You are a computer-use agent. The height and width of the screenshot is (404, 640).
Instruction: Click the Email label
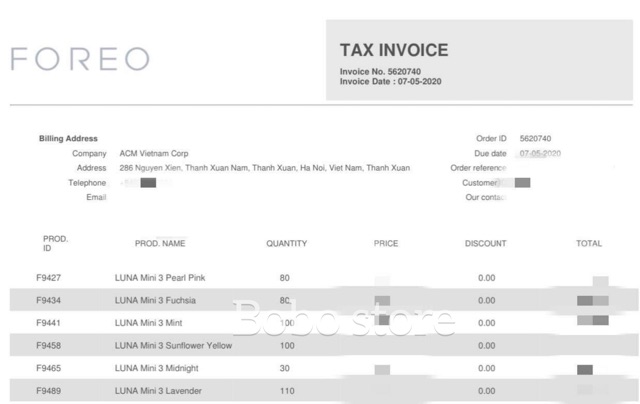(96, 197)
